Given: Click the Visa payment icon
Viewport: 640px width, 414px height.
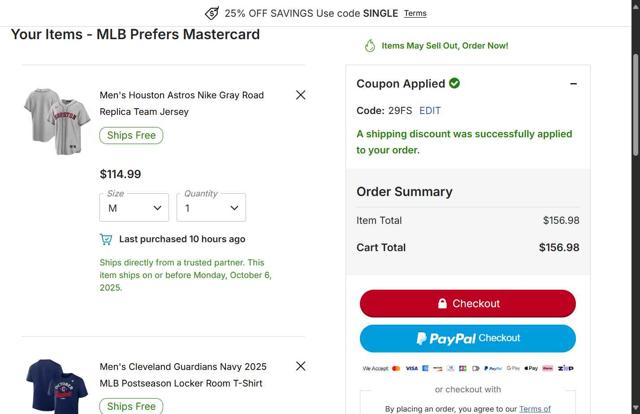Looking at the screenshot, I should [x=411, y=368].
